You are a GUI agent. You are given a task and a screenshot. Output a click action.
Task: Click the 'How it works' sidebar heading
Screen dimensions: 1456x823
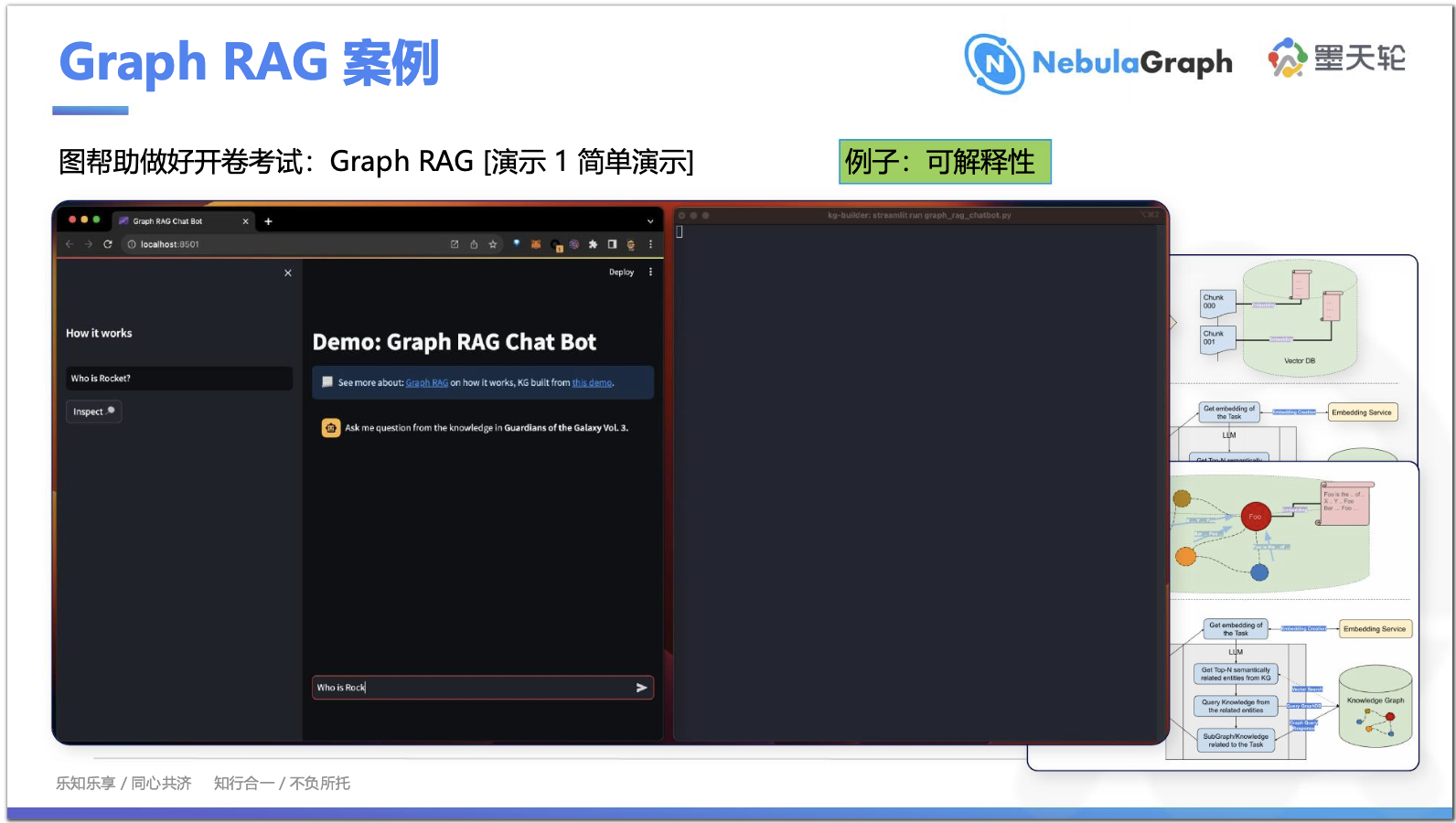(99, 334)
